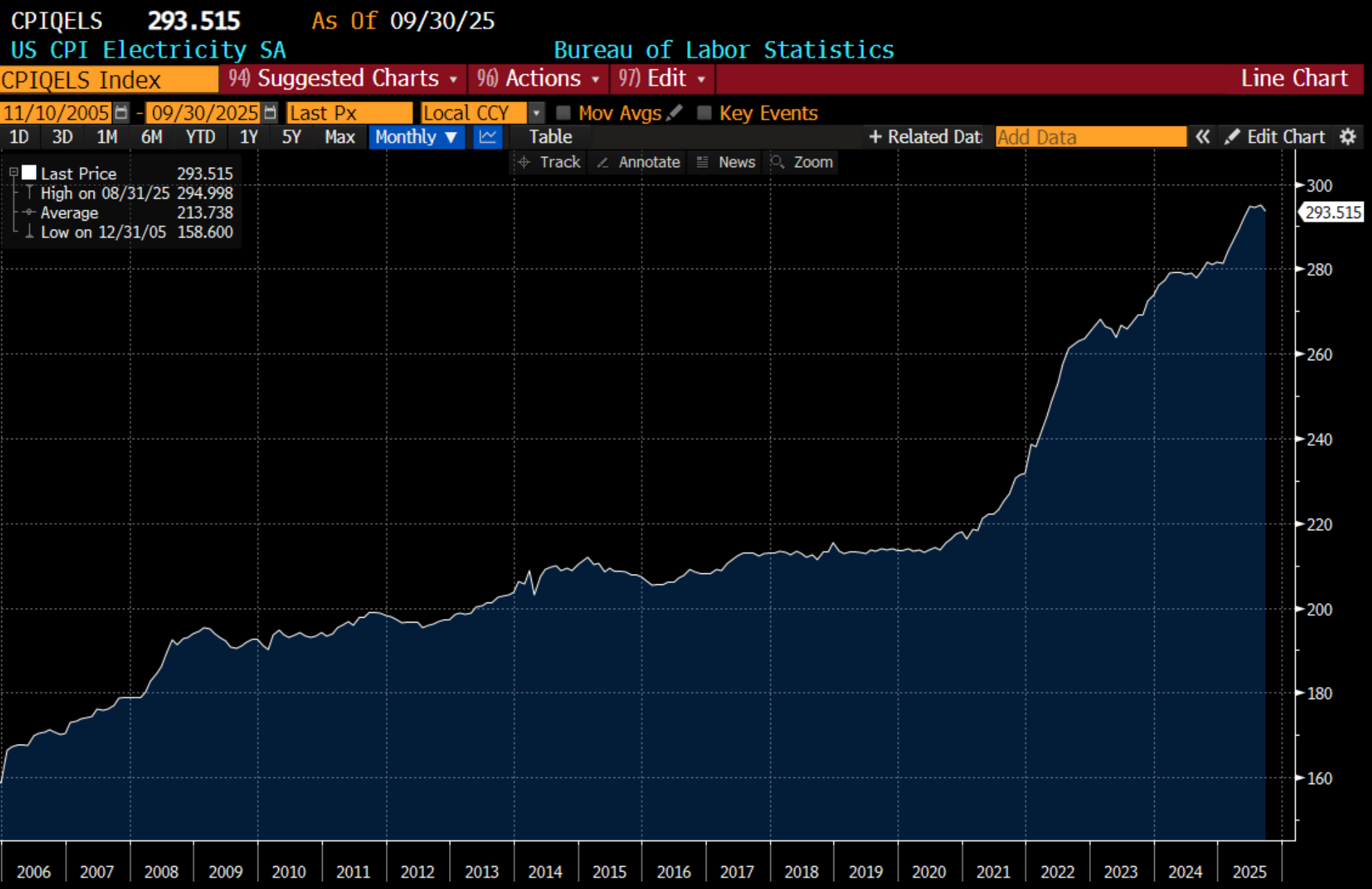This screenshot has width=1372, height=889.
Task: Switch to the 5Y range tab
Action: pyautogui.click(x=291, y=137)
